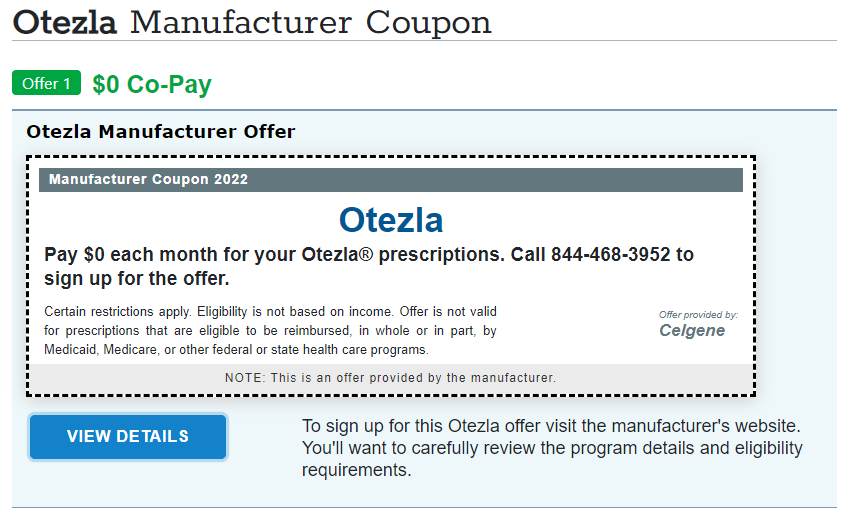
Task: Click 'sign up for the offer.' line
Action: coord(137,278)
